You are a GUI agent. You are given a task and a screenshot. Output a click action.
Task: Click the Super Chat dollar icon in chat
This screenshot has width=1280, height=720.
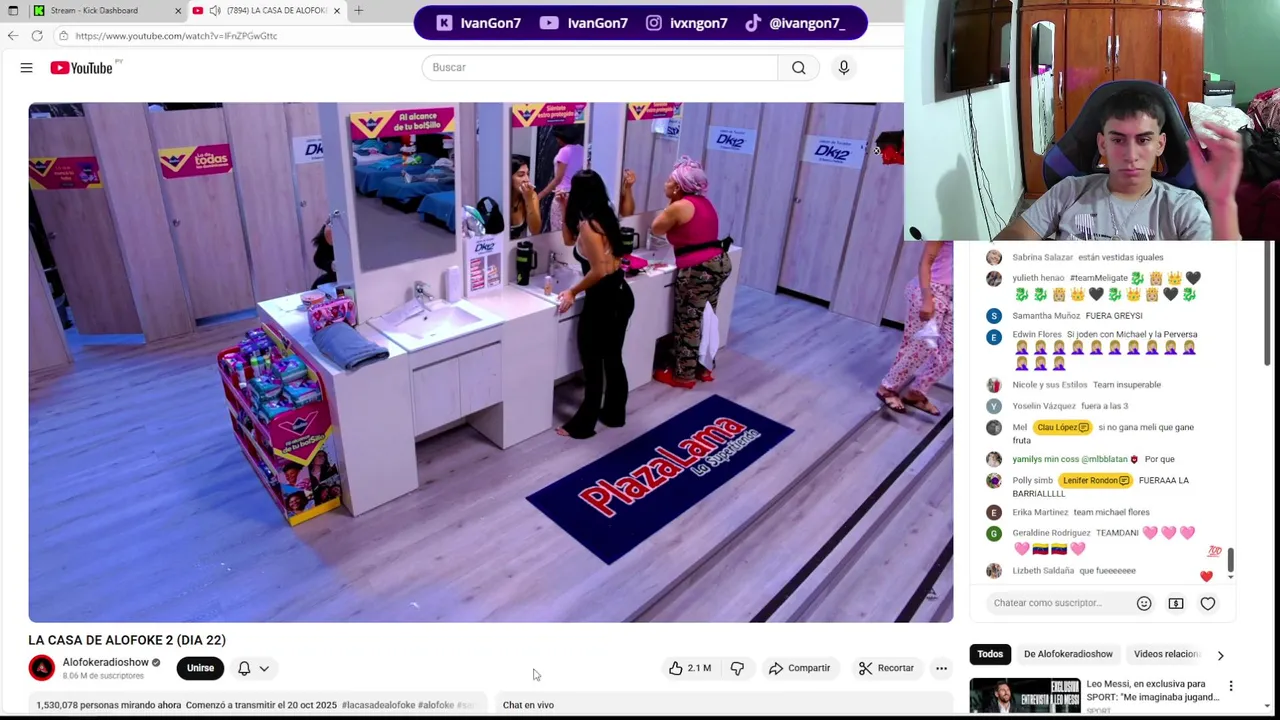(x=1176, y=603)
